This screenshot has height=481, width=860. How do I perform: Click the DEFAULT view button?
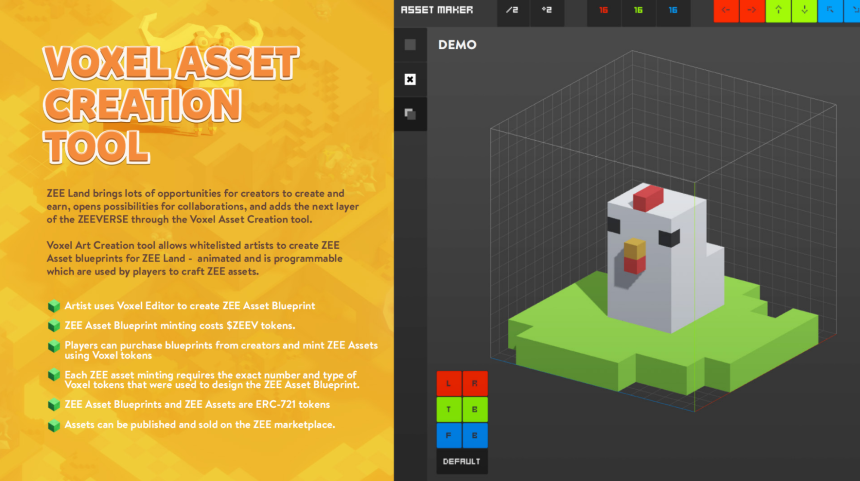pos(462,462)
